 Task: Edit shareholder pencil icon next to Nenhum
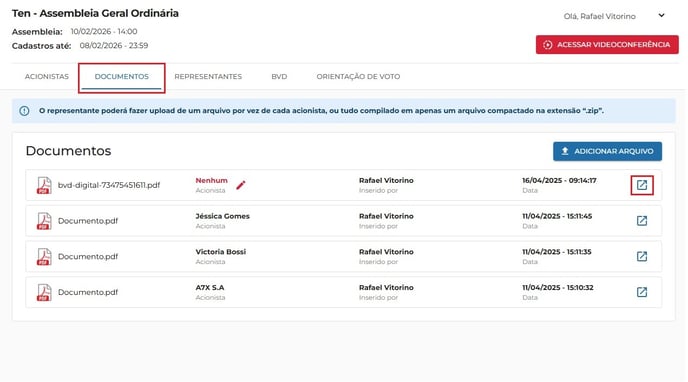(240, 186)
